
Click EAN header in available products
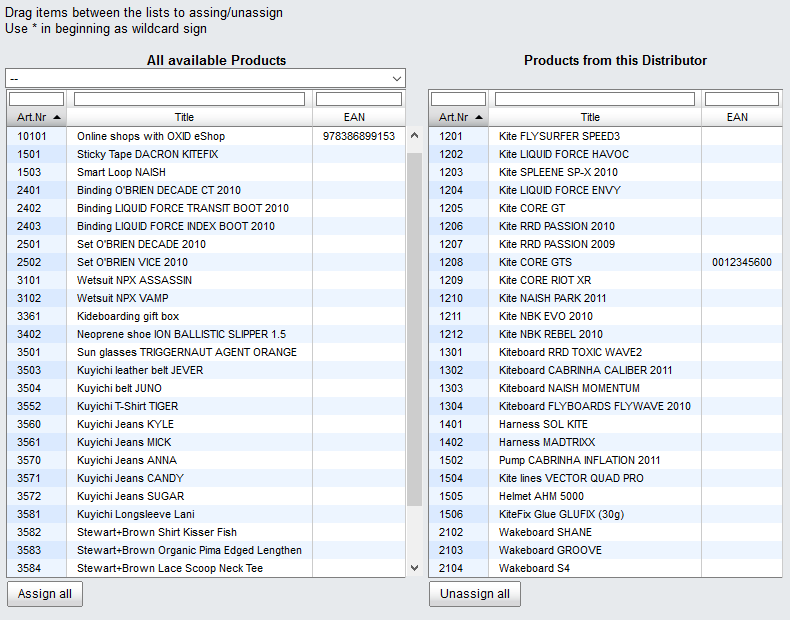tap(359, 117)
